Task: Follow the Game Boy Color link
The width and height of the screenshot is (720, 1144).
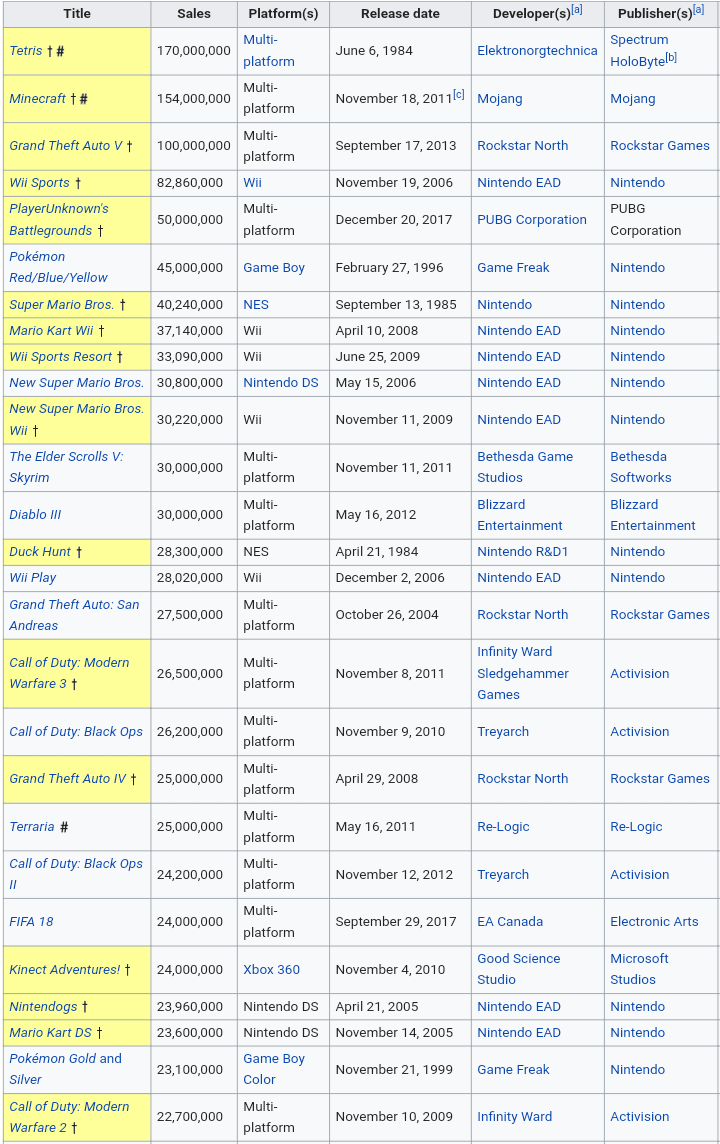Action: coord(274,1070)
